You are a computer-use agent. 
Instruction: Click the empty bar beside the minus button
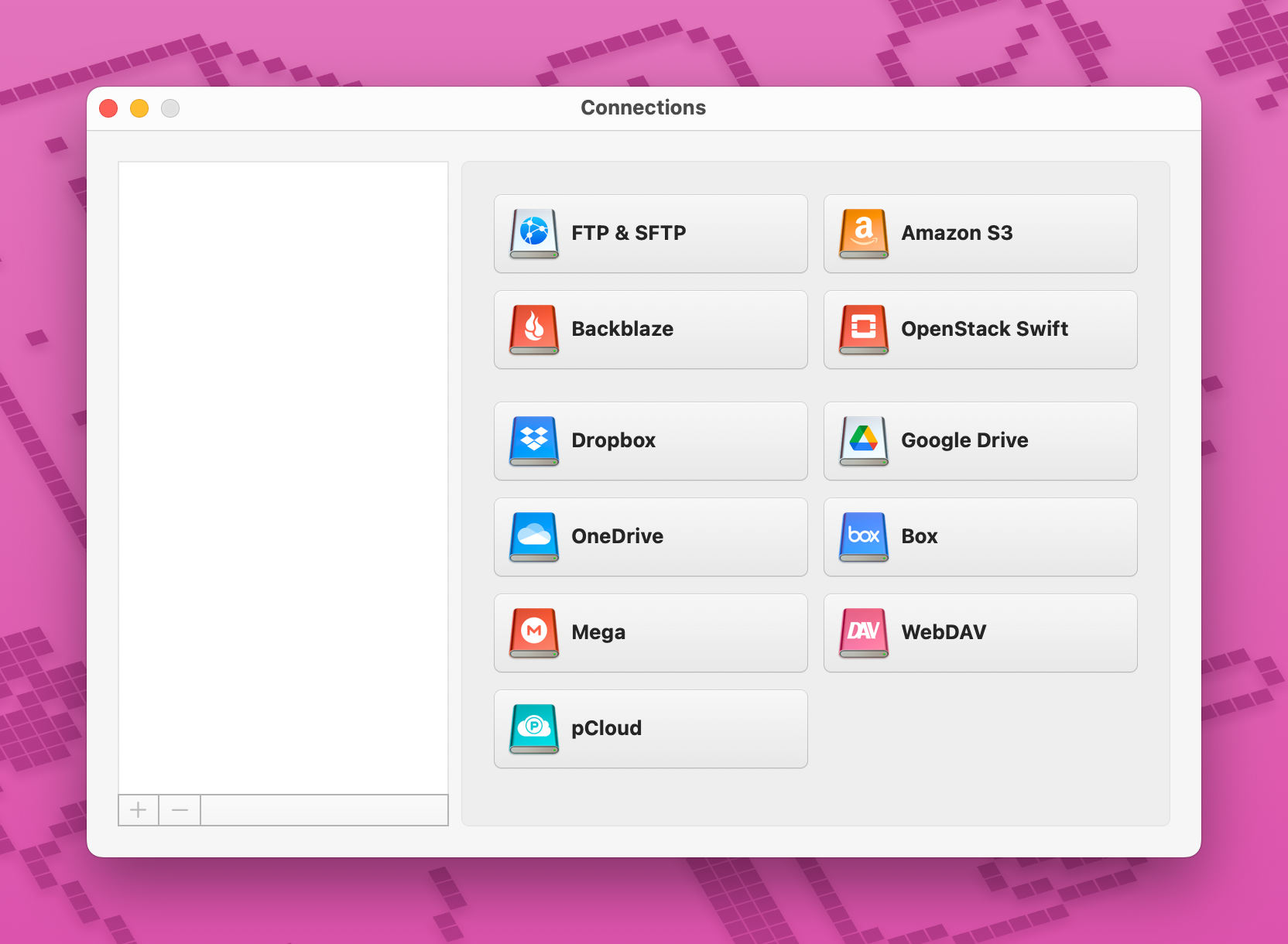[x=325, y=809]
